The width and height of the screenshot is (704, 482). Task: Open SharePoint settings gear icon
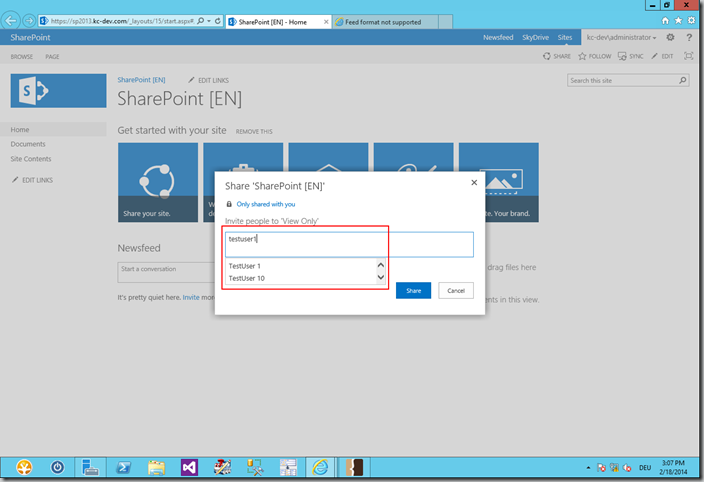point(670,37)
